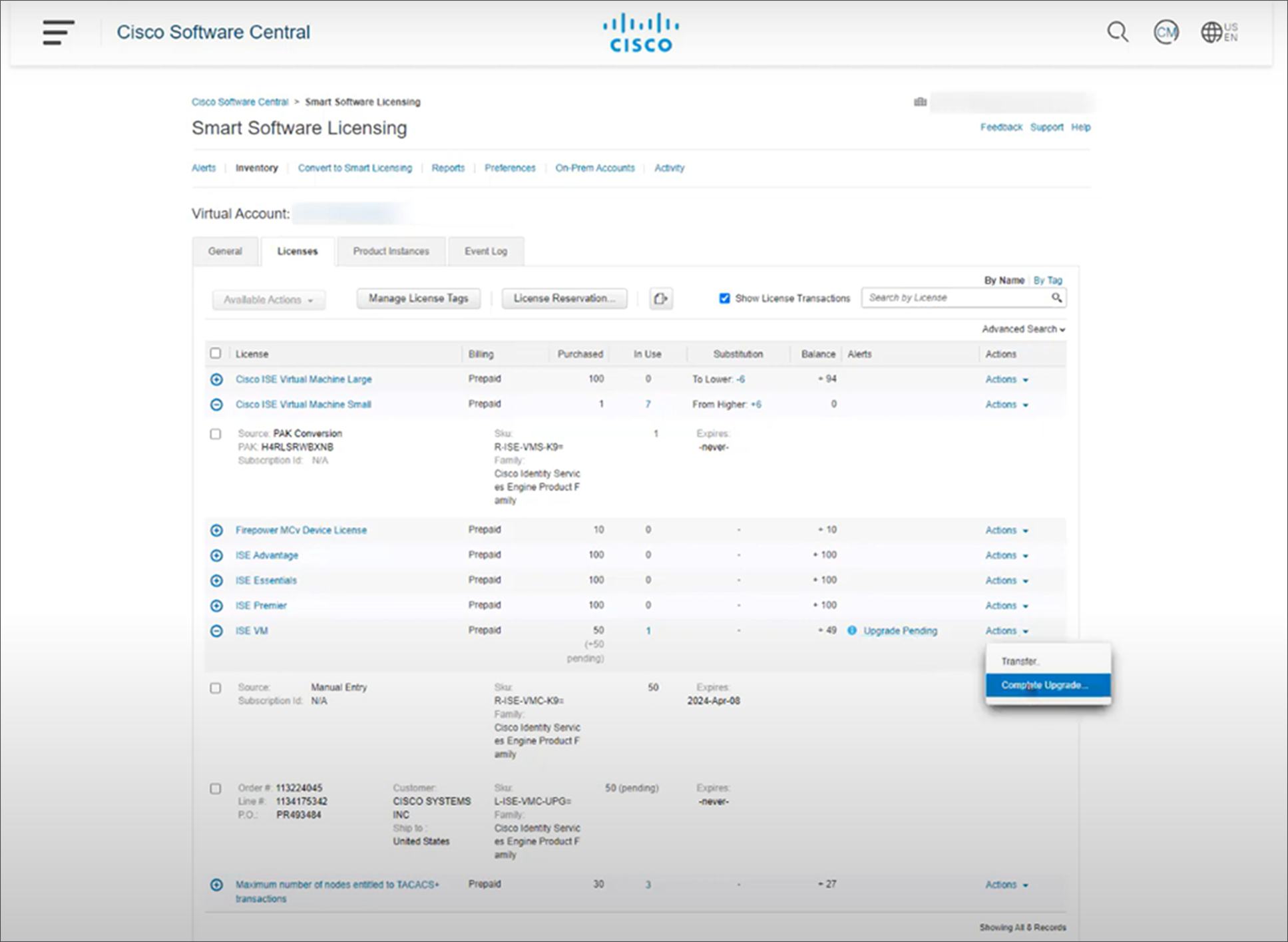Expand Advanced Search options
1288x942 pixels.
click(1023, 328)
